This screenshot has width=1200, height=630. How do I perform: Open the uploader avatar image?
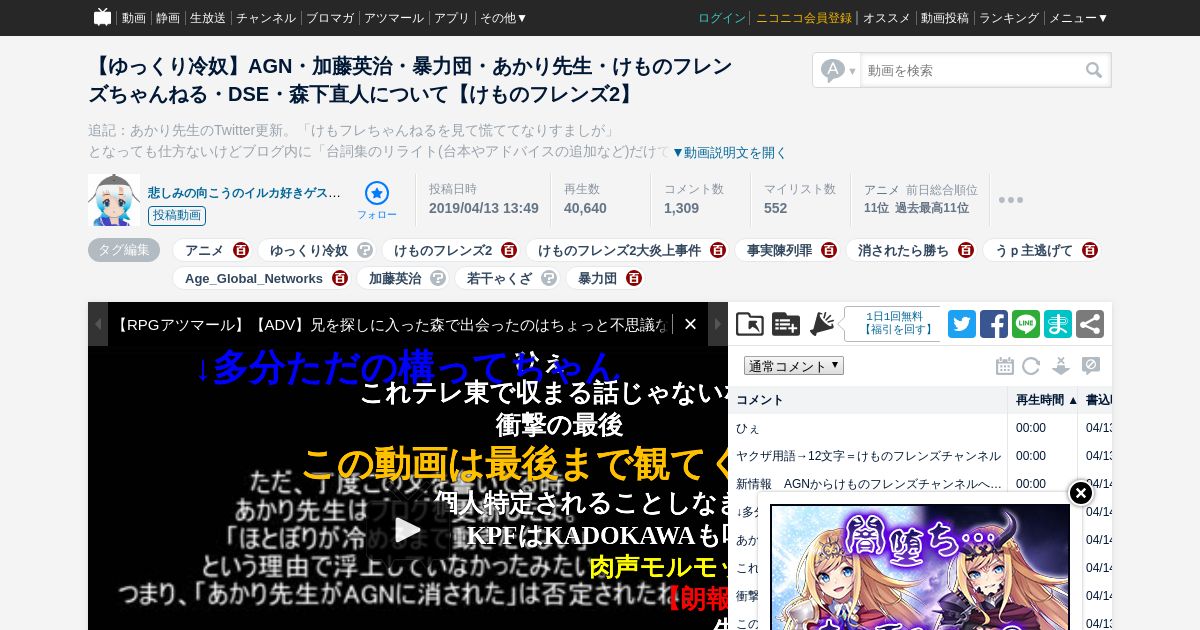114,200
